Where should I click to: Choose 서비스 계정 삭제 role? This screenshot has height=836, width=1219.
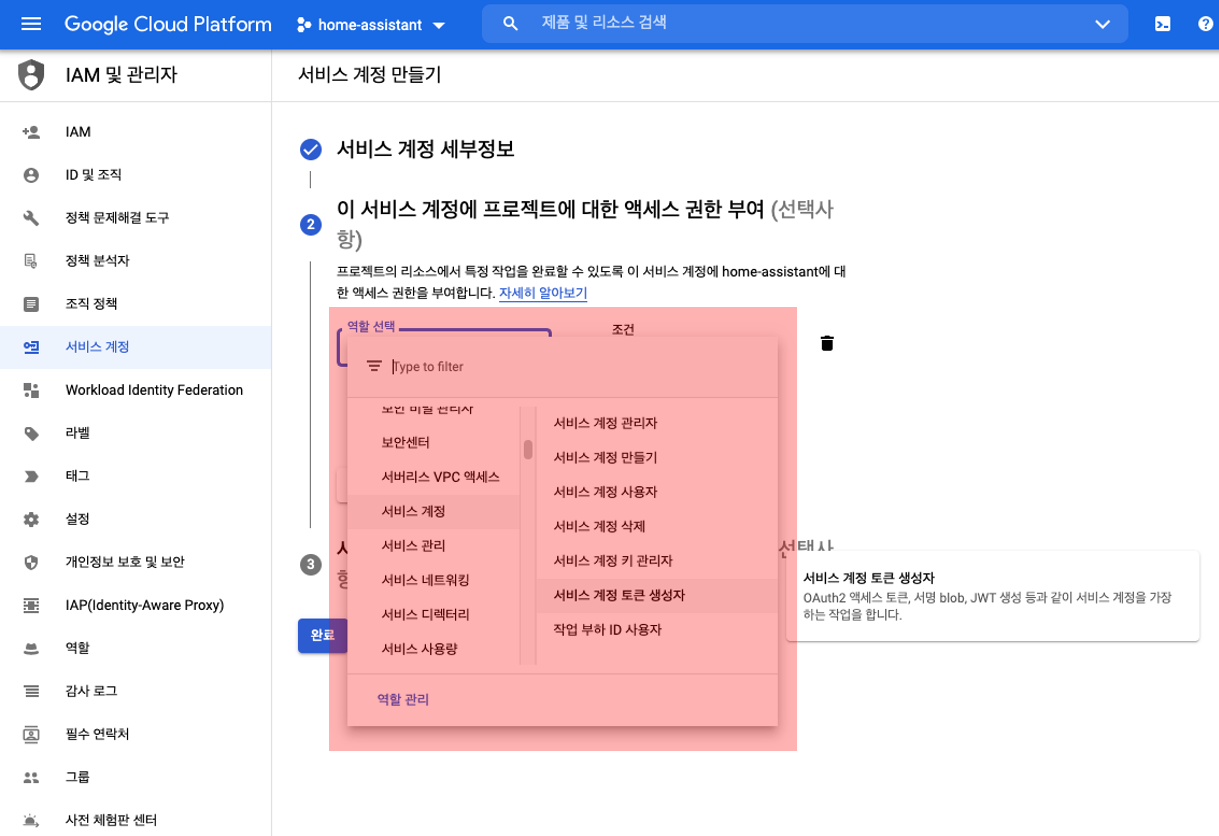pyautogui.click(x=657, y=526)
